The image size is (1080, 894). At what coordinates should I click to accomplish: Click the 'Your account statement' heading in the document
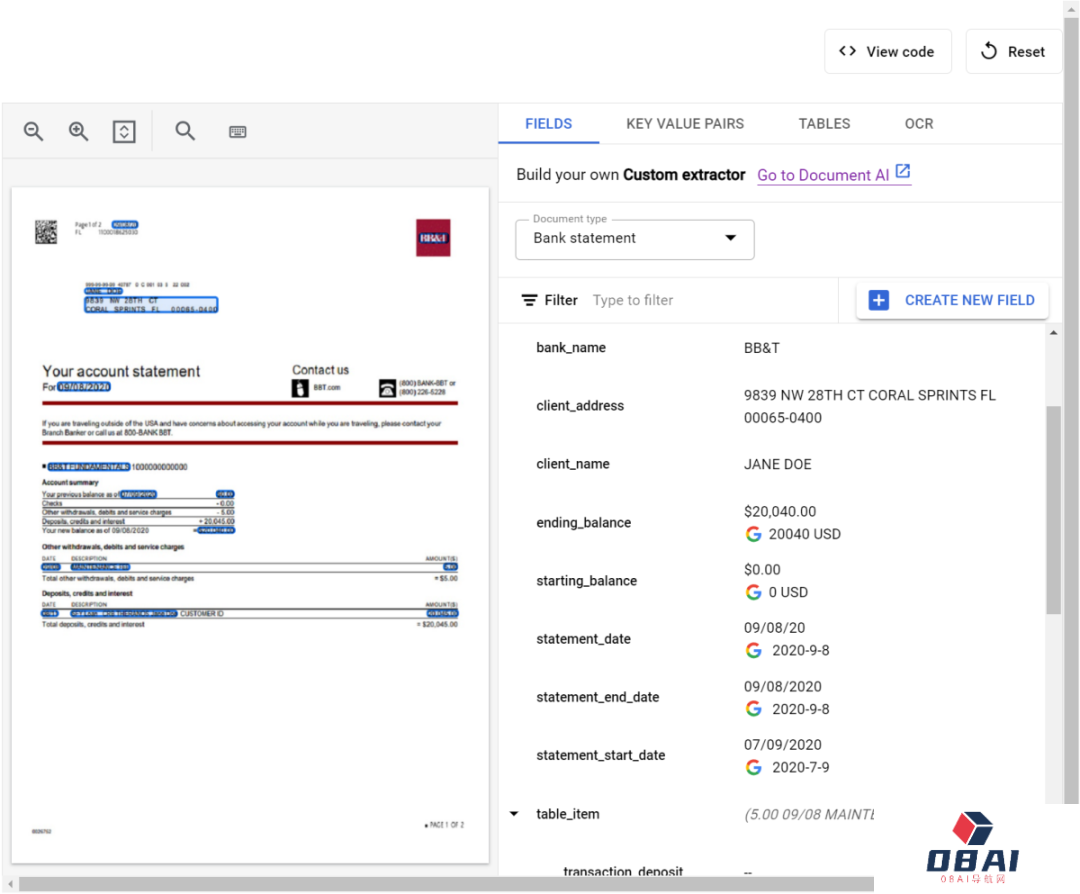121,371
